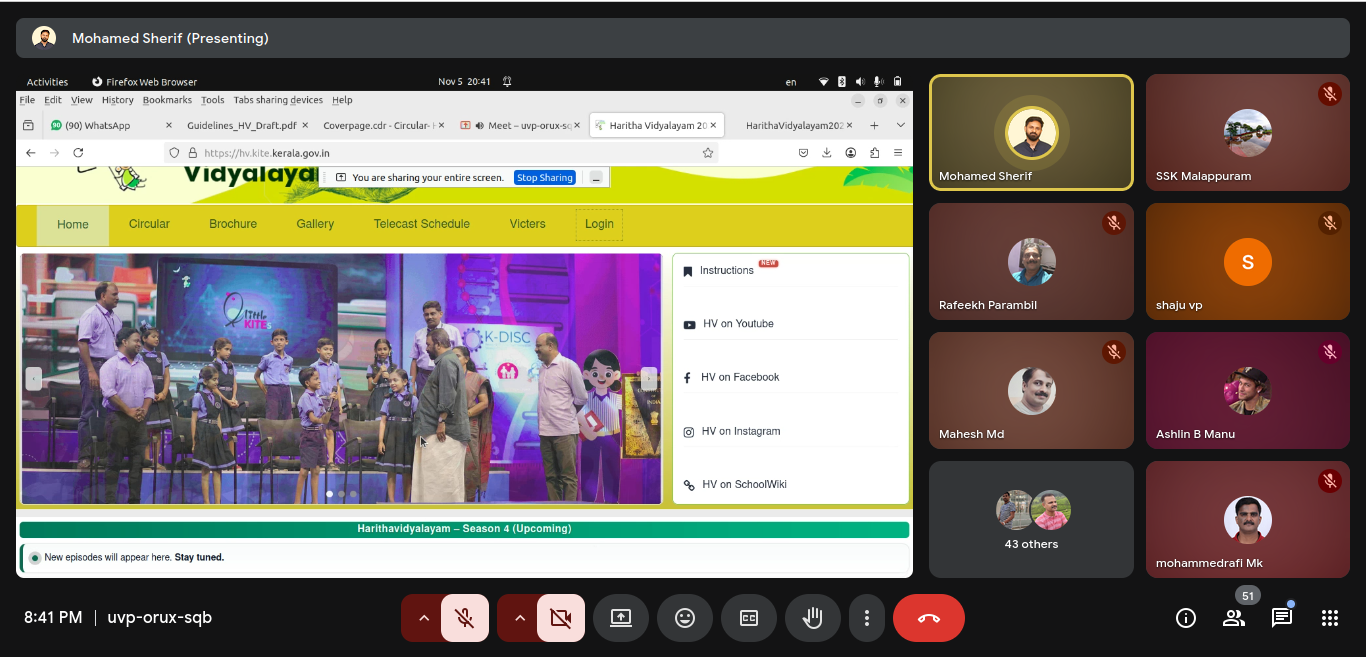This screenshot has width=1366, height=657.
Task: Open the emoji reactions button
Action: click(685, 618)
